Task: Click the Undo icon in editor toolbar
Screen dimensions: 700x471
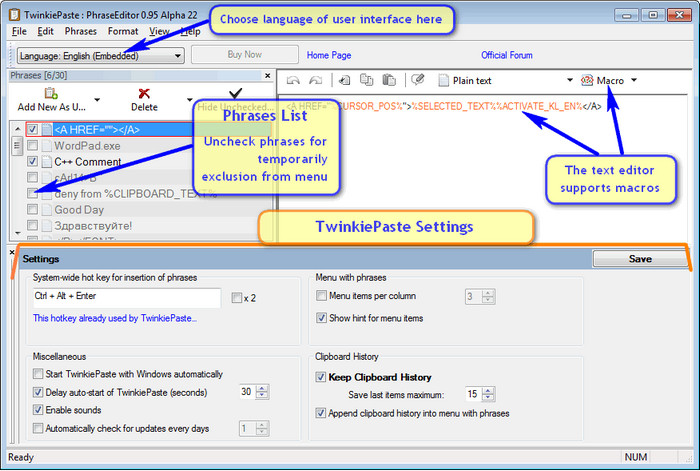Action: point(293,80)
